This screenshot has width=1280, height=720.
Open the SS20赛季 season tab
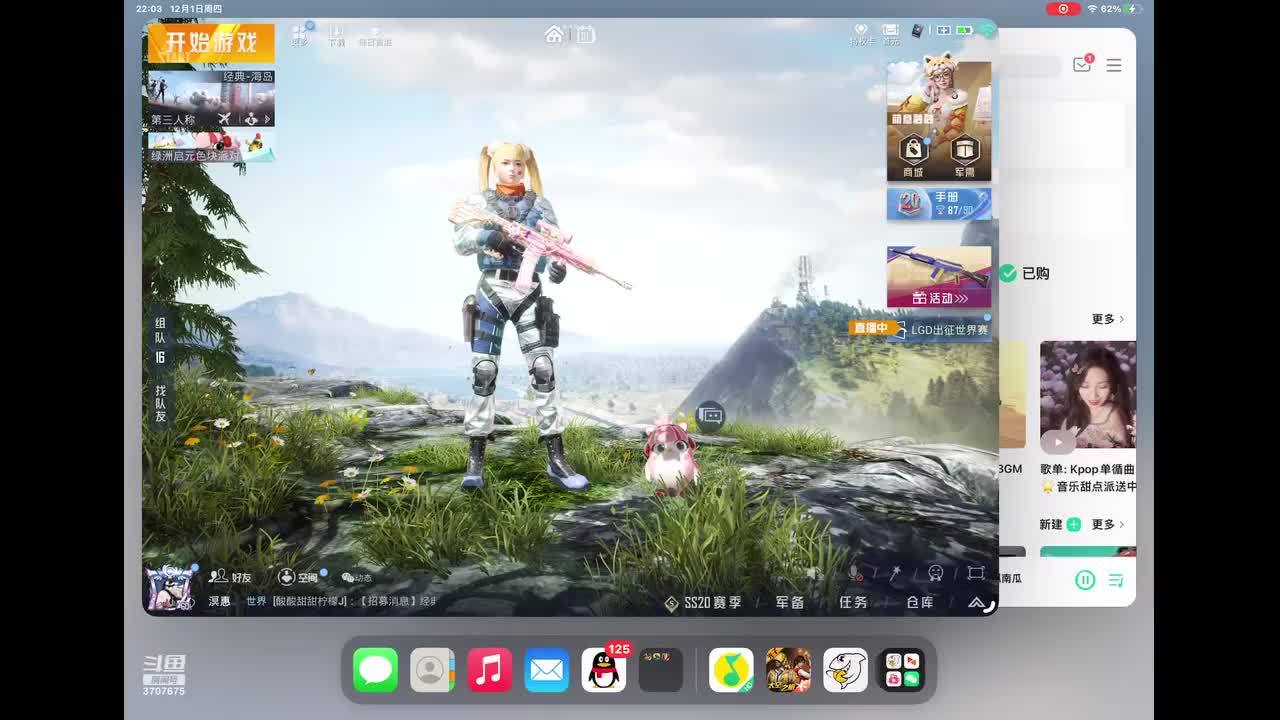[704, 603]
